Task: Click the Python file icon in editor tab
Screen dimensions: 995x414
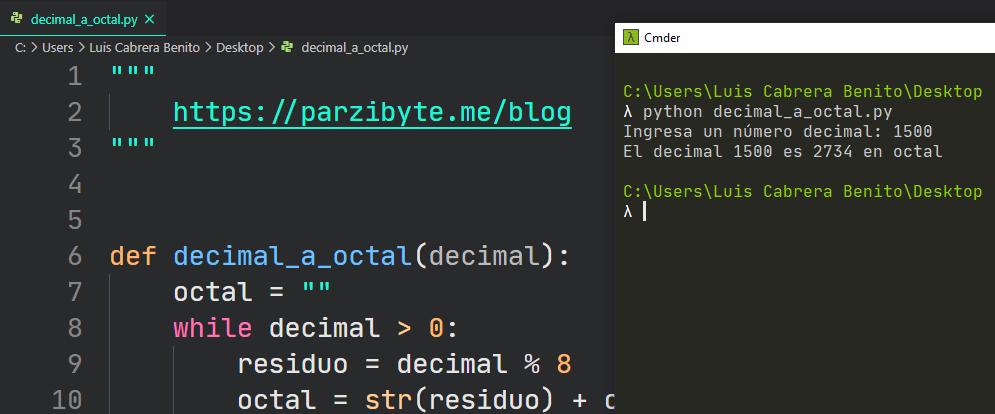Action: (x=17, y=19)
